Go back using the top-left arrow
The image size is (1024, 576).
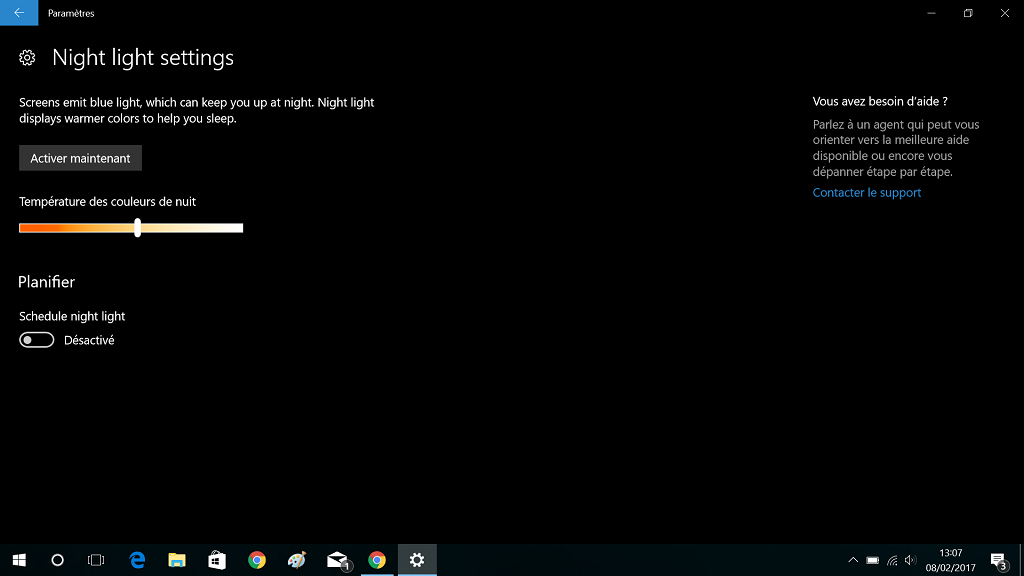click(x=19, y=13)
